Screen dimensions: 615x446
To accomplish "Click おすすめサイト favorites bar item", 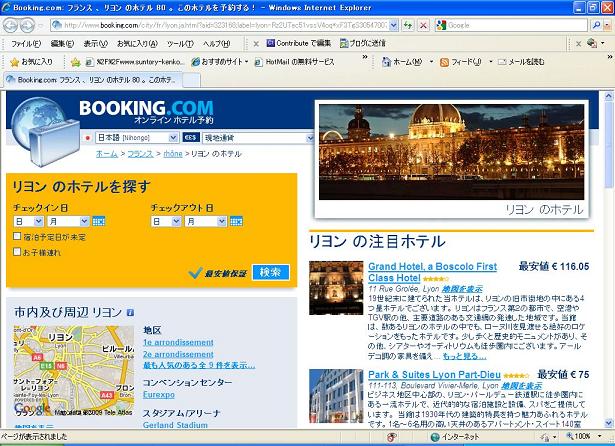I will coord(220,62).
